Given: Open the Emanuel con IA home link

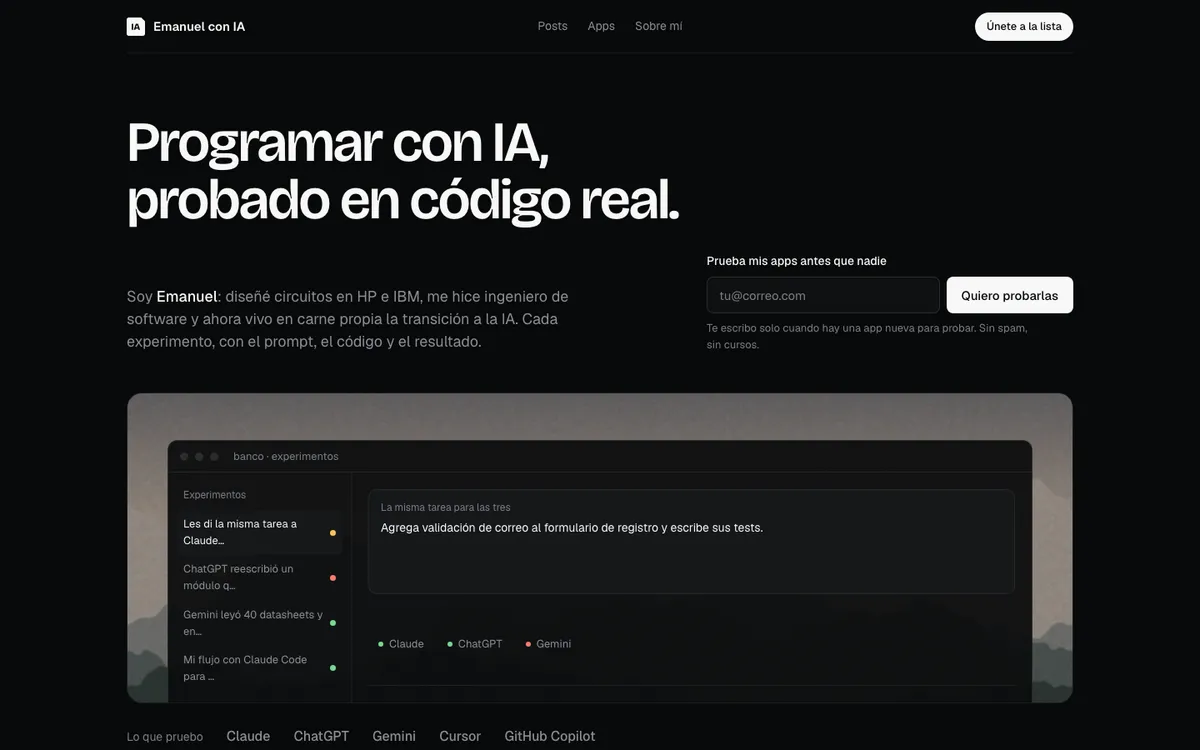Looking at the screenshot, I should pyautogui.click(x=186, y=27).
